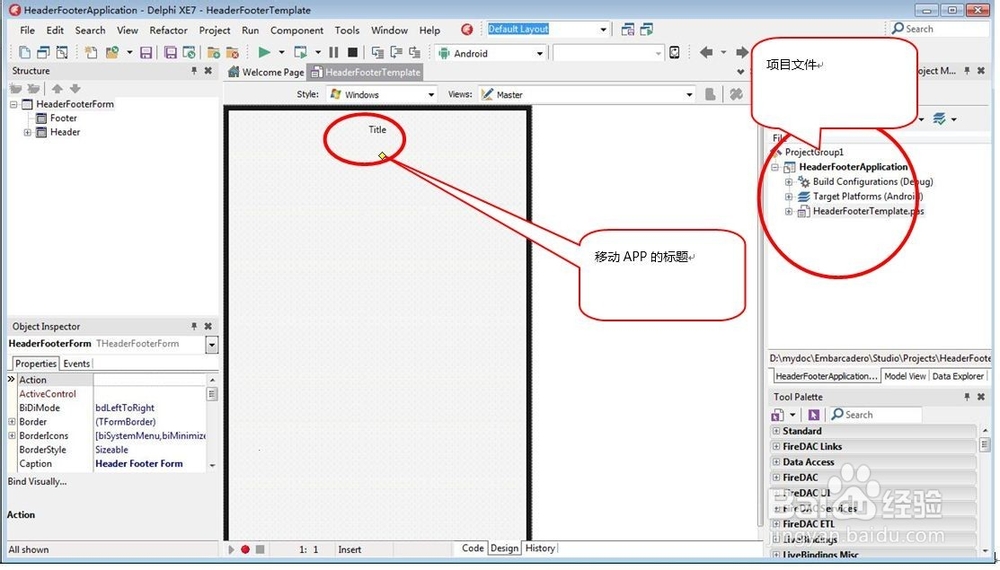Click the Run Without Debugging icon
The image size is (1000, 570).
[x=300, y=52]
